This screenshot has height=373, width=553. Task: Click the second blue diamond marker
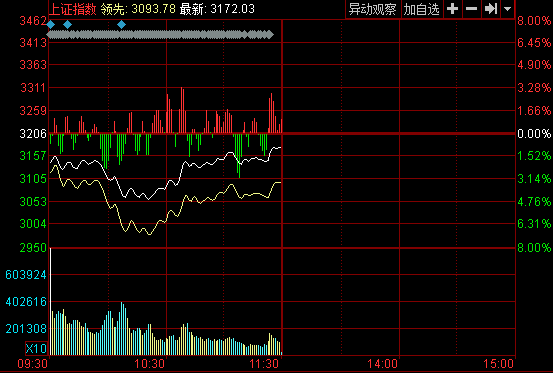pyautogui.click(x=67, y=24)
